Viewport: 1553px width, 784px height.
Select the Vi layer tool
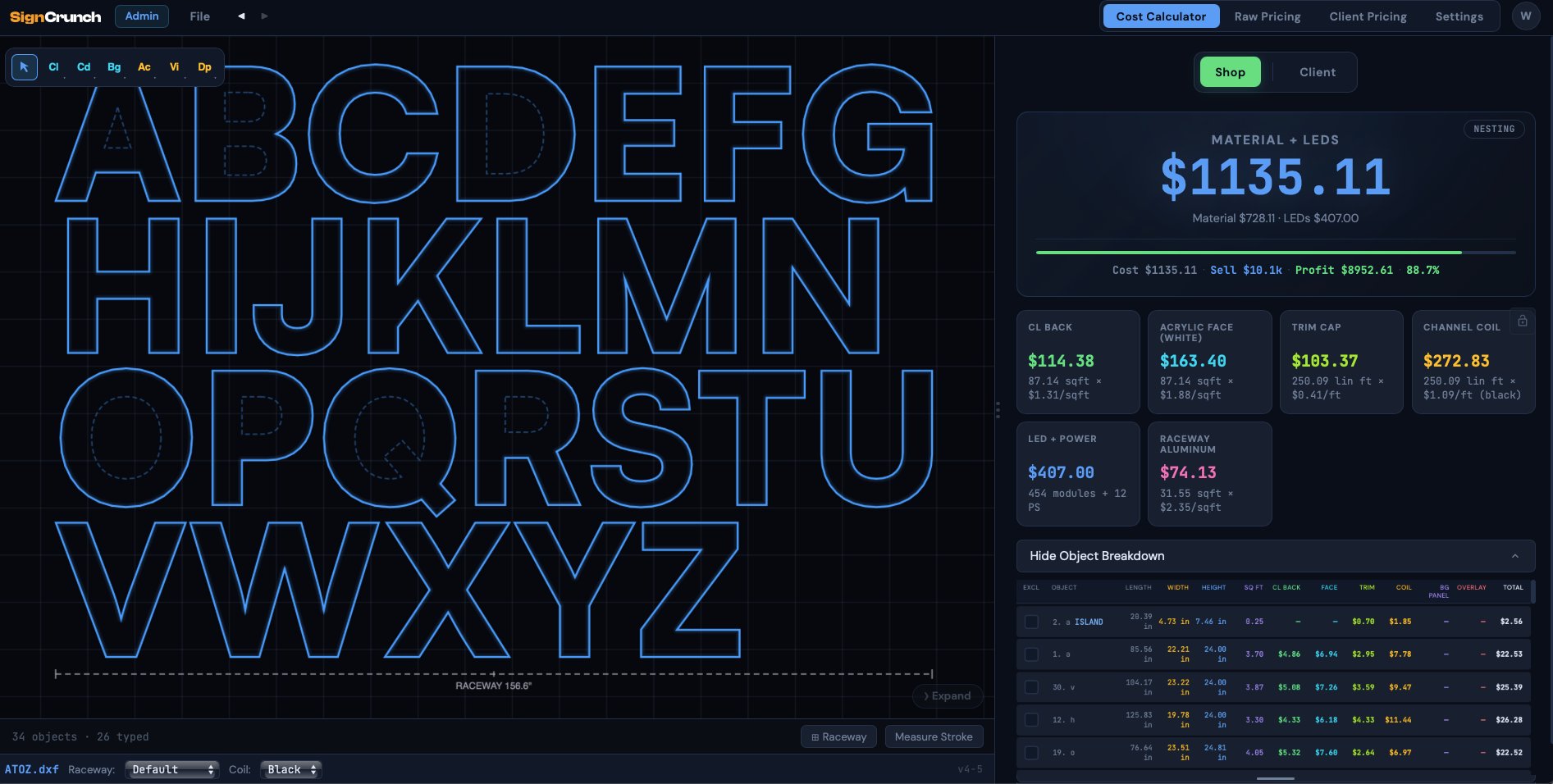click(174, 67)
